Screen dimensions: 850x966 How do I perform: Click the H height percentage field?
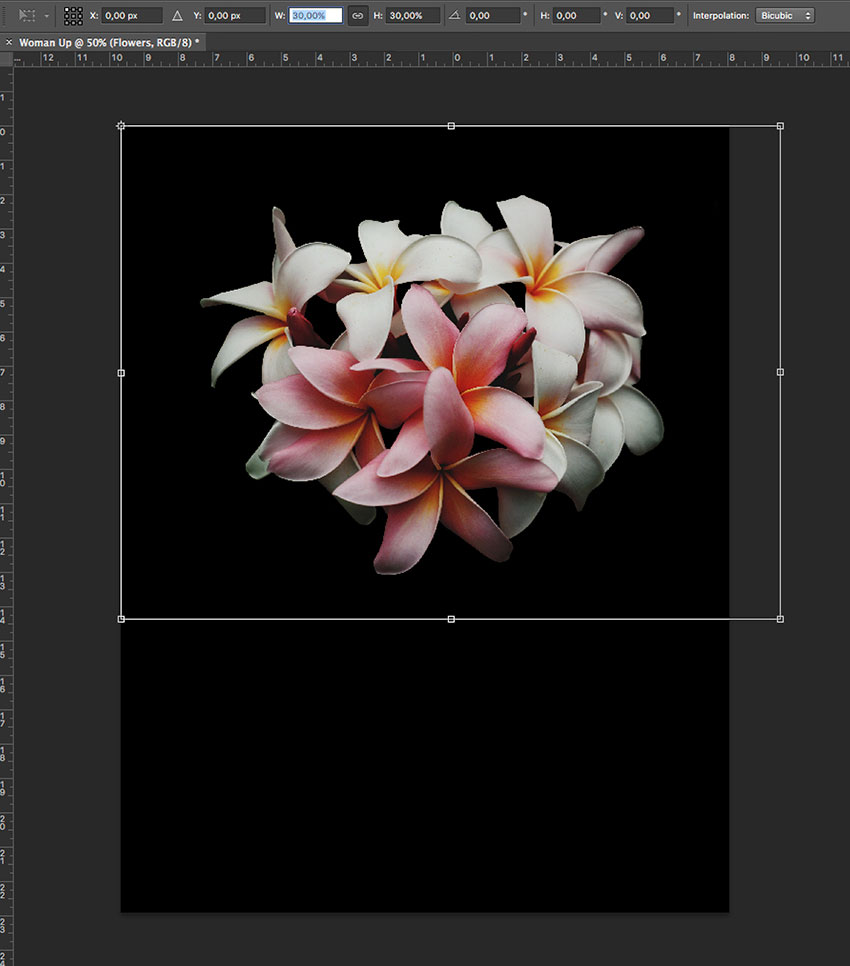(x=413, y=15)
